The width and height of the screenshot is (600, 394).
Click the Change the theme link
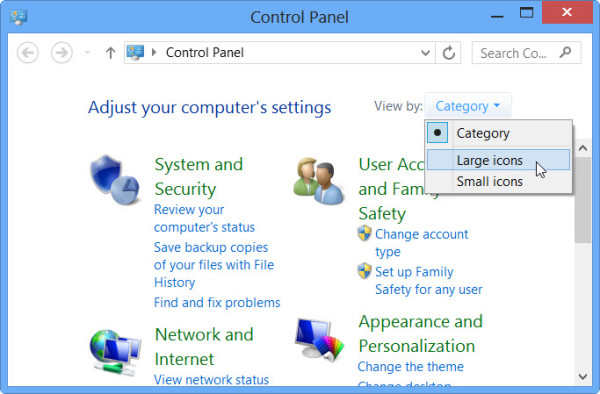(x=411, y=366)
